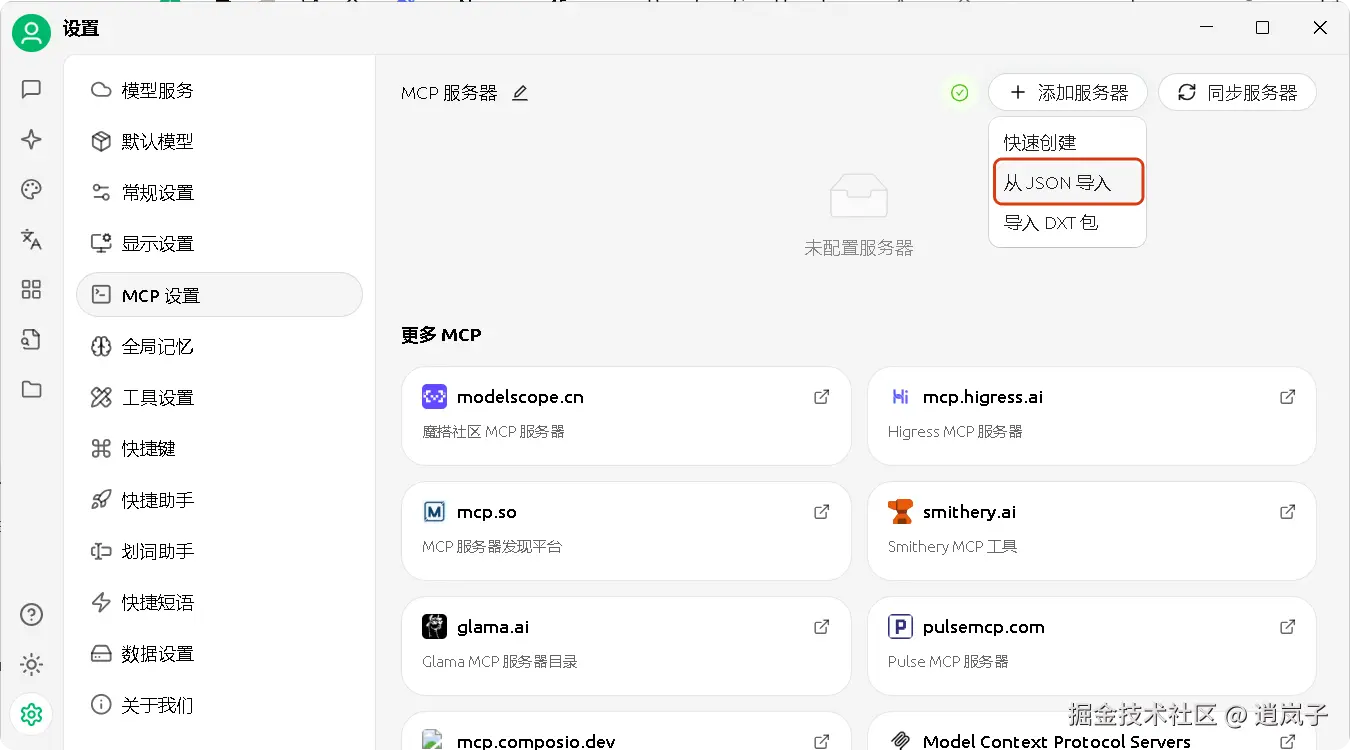
Task: Open 显示设置 settings
Action: (219, 244)
